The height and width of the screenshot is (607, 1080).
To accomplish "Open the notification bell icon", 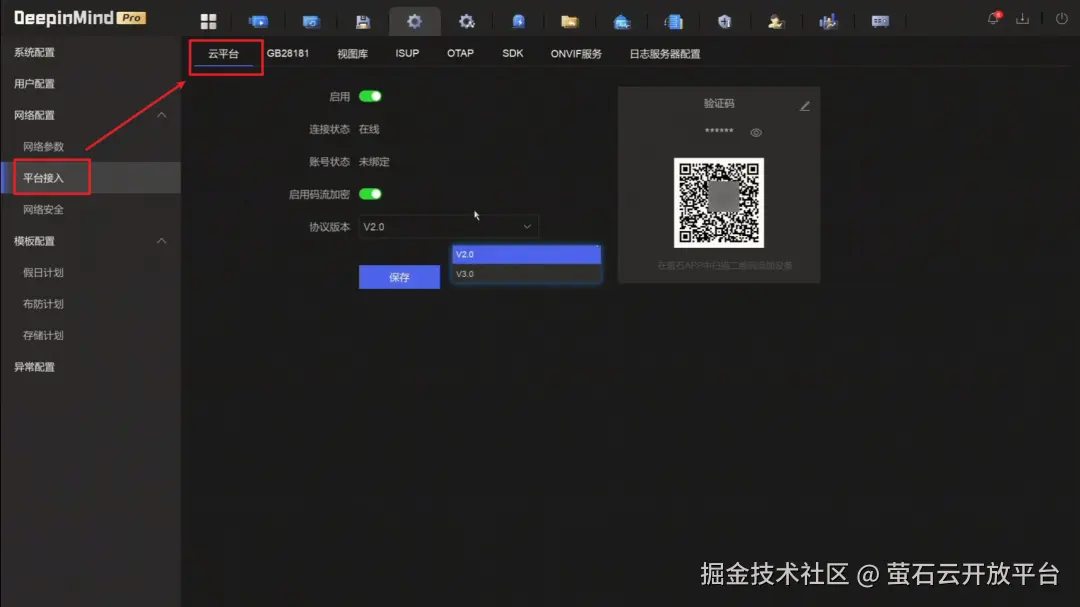I will [993, 17].
